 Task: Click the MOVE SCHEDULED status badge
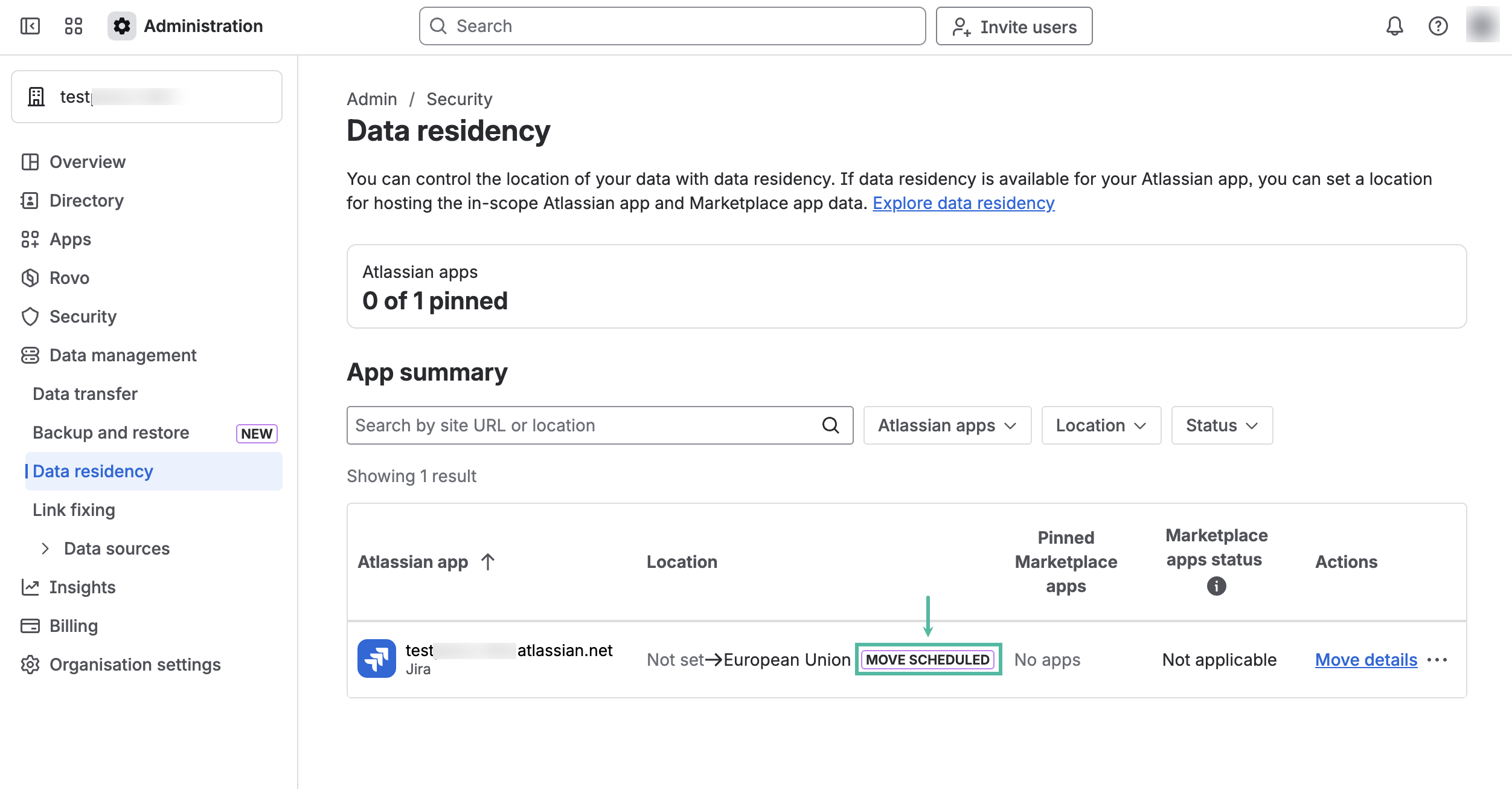pyautogui.click(x=928, y=660)
